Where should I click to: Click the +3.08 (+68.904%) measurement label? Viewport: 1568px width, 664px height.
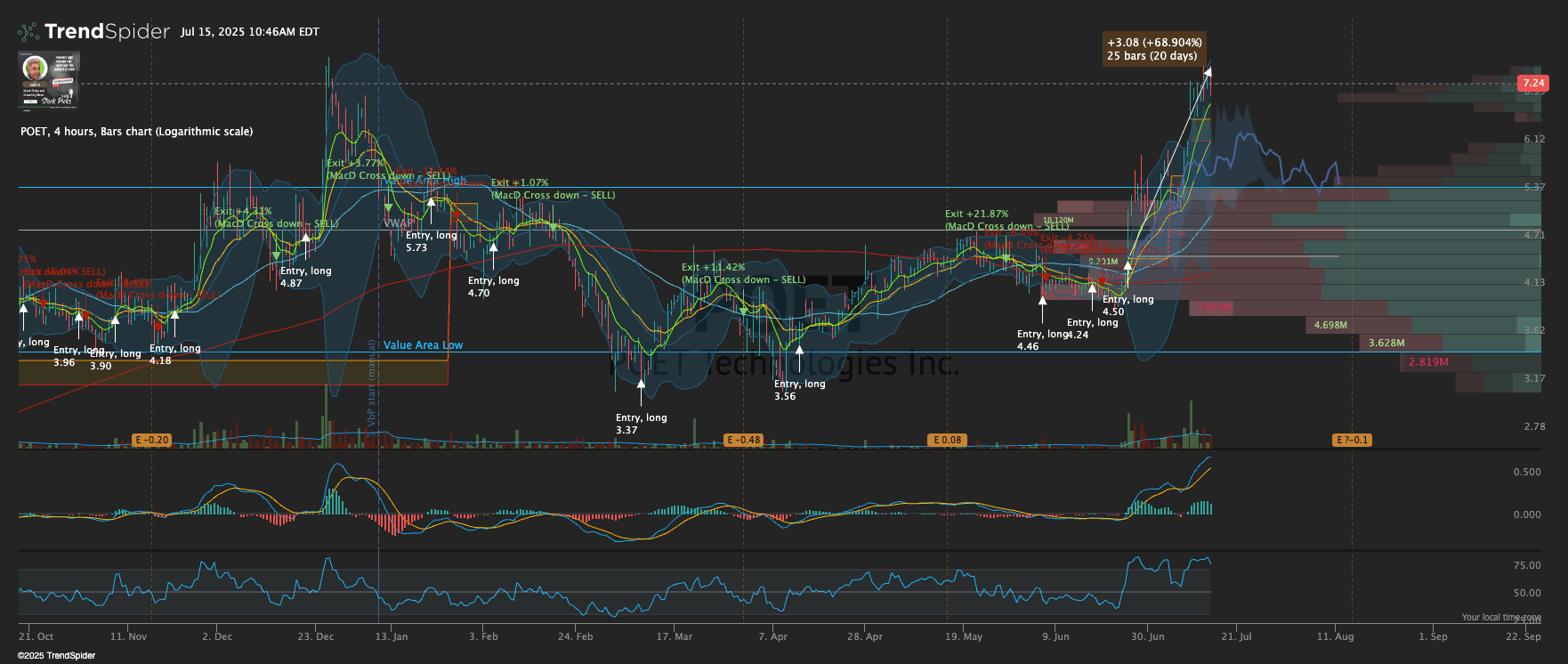pos(1154,49)
